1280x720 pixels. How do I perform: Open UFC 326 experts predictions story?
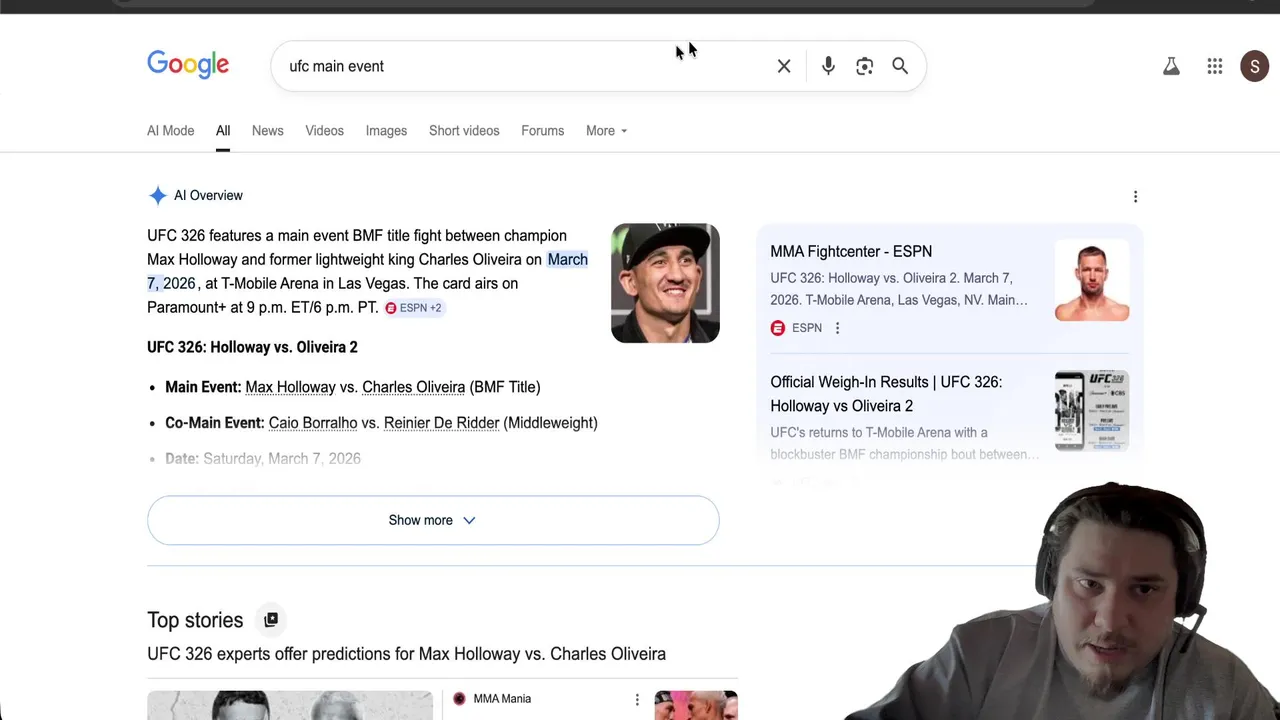coord(406,654)
